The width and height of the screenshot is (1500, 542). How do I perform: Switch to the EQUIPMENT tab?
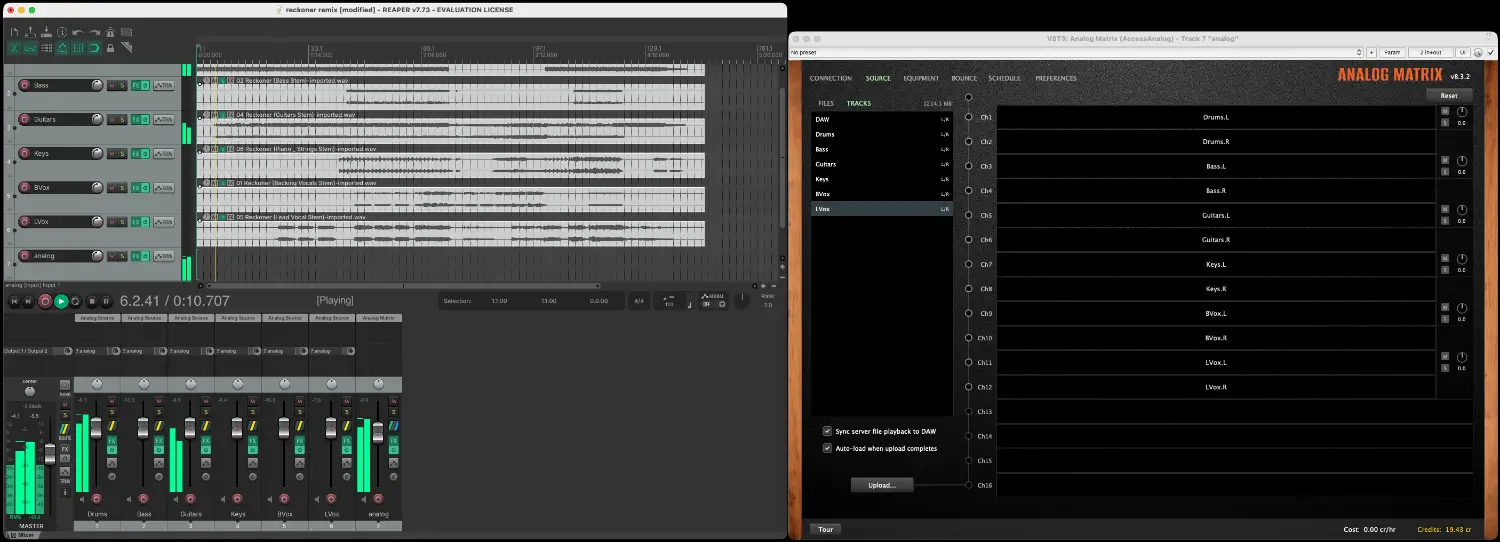(x=921, y=78)
